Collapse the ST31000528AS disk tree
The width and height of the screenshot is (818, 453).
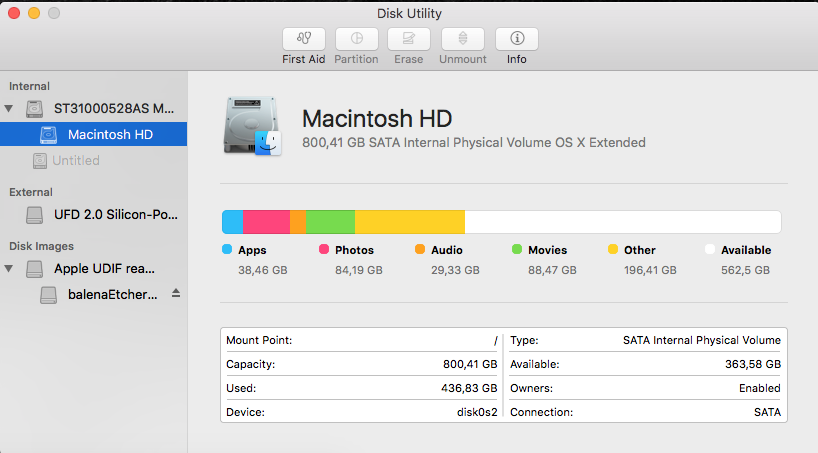(x=10, y=108)
